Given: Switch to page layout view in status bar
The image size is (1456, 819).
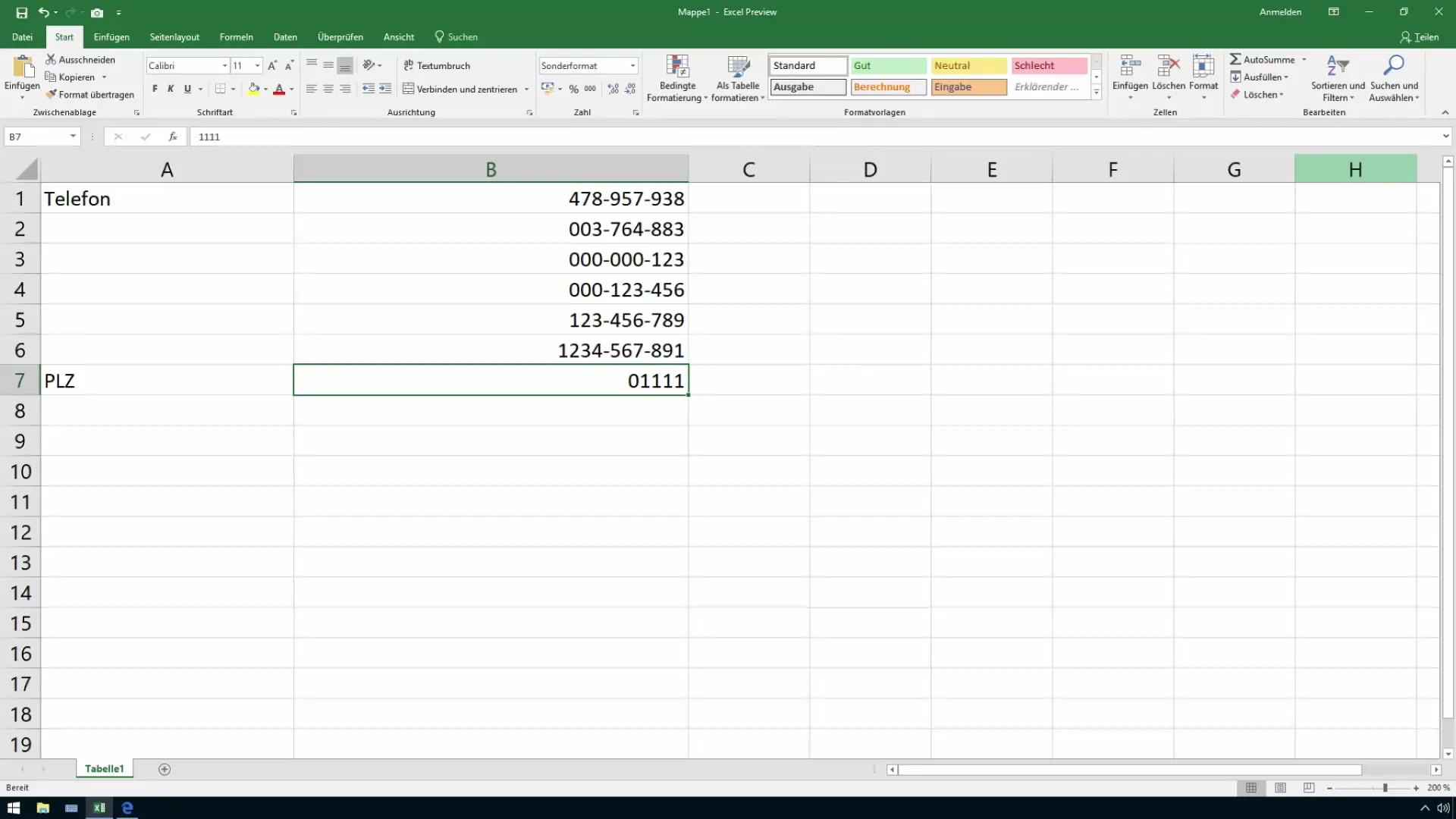Looking at the screenshot, I should pyautogui.click(x=1280, y=788).
